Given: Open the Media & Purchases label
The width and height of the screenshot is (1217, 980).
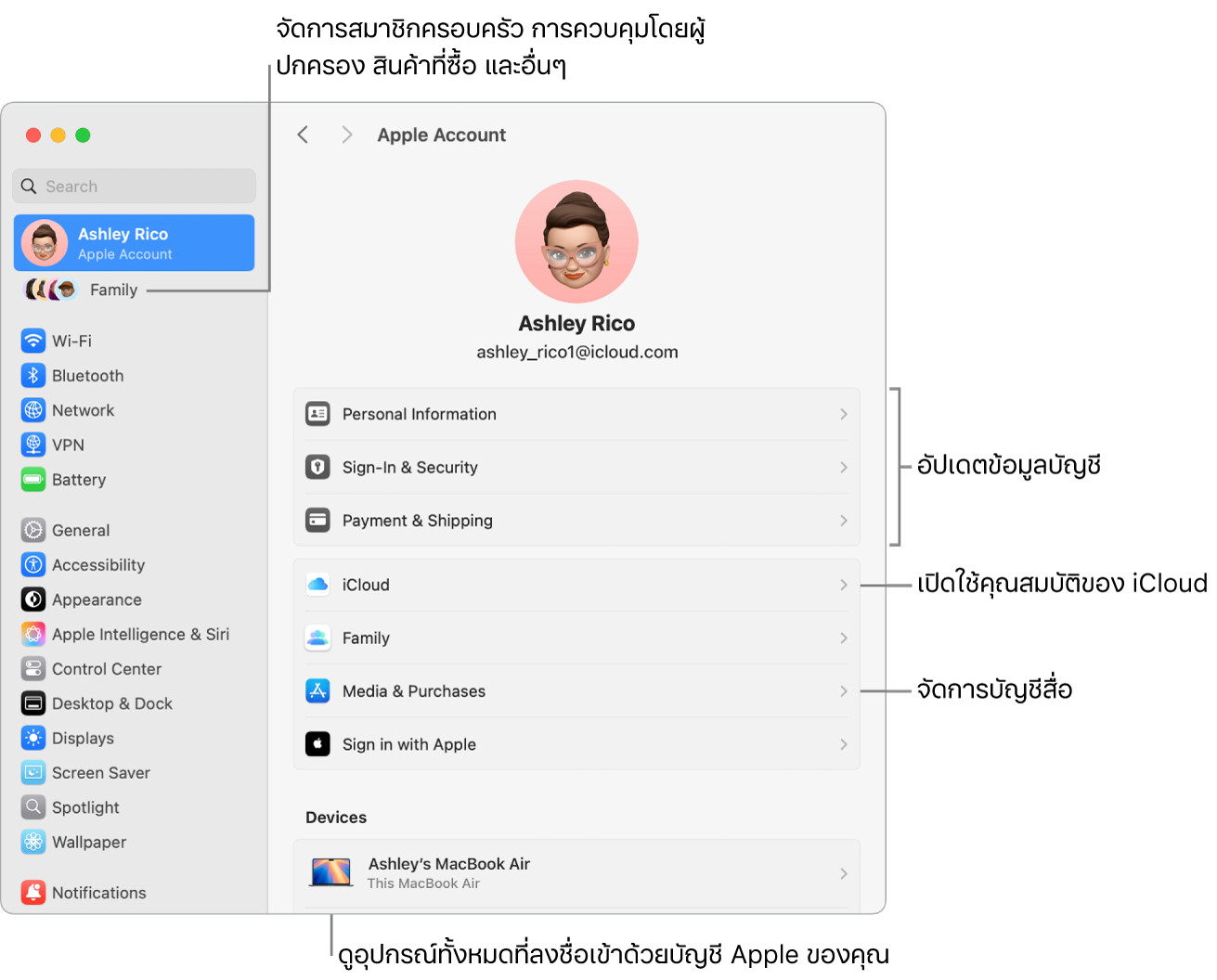Looking at the screenshot, I should 414,691.
